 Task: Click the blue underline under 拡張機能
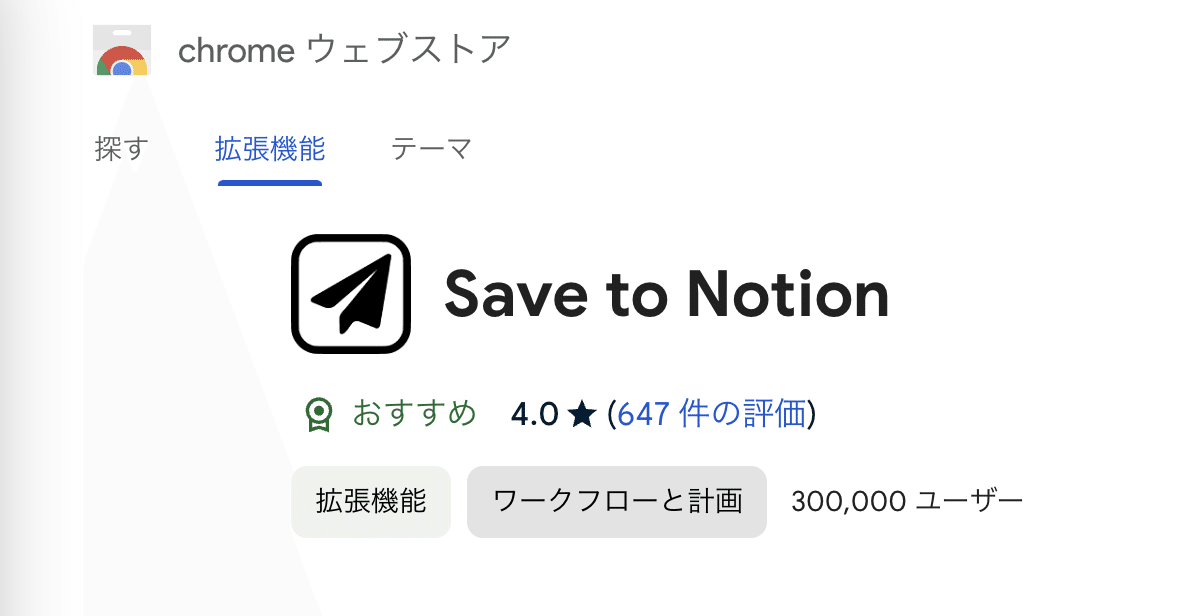click(270, 182)
